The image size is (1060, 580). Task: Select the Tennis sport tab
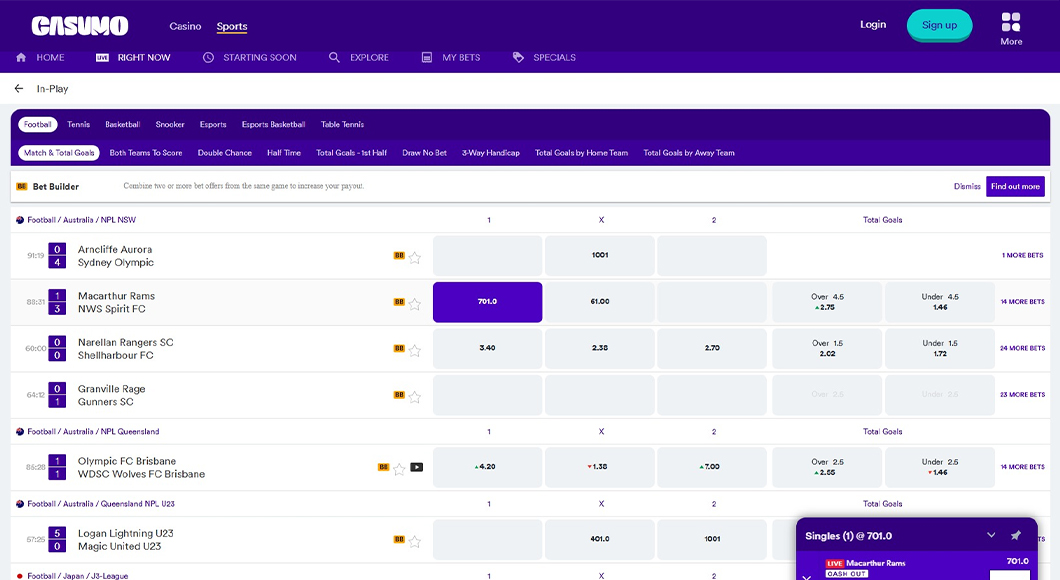[78, 124]
